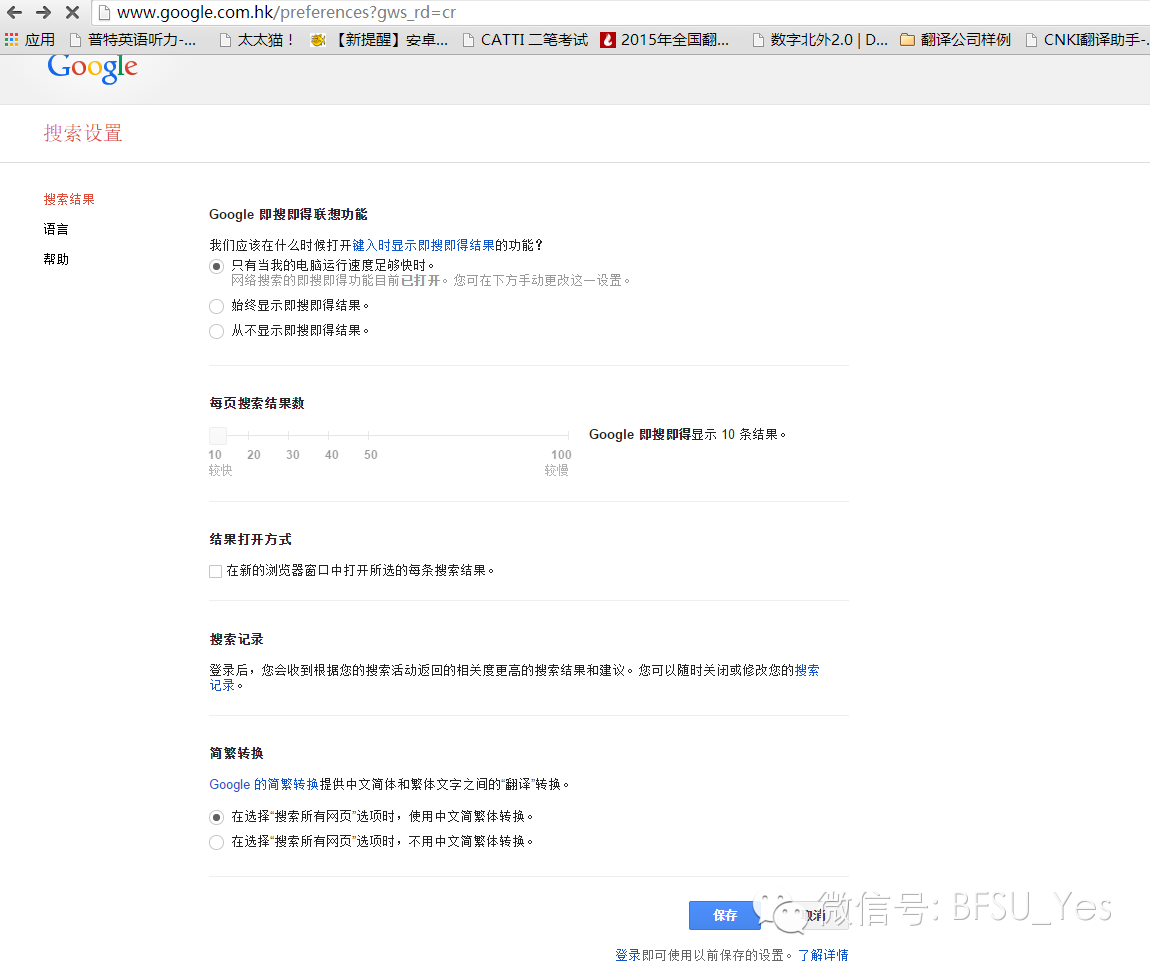The image size is (1150, 968).
Task: Click the Google 即搜即得联想功能 heading
Action: click(288, 215)
